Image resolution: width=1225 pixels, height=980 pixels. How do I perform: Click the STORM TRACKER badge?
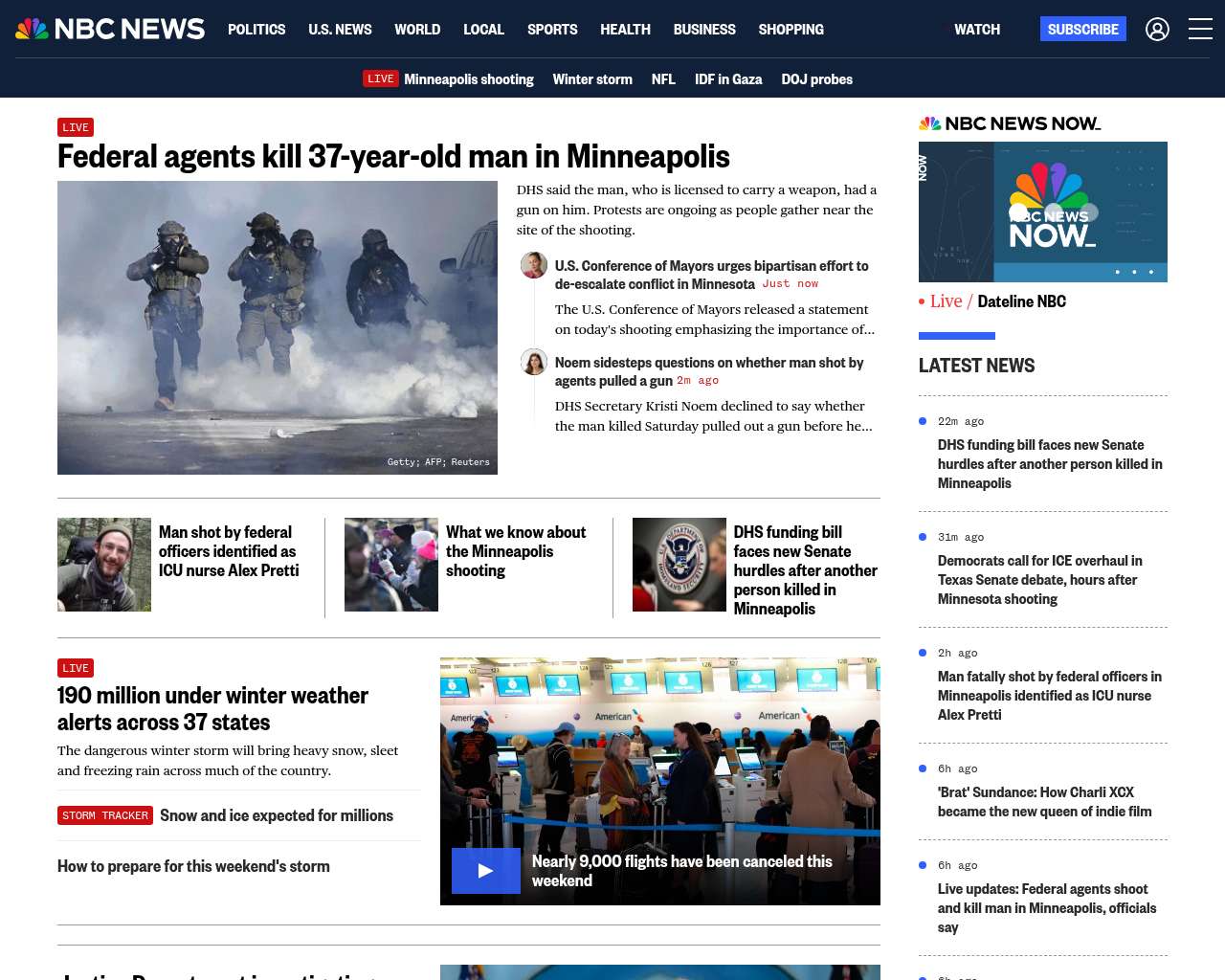pos(105,815)
